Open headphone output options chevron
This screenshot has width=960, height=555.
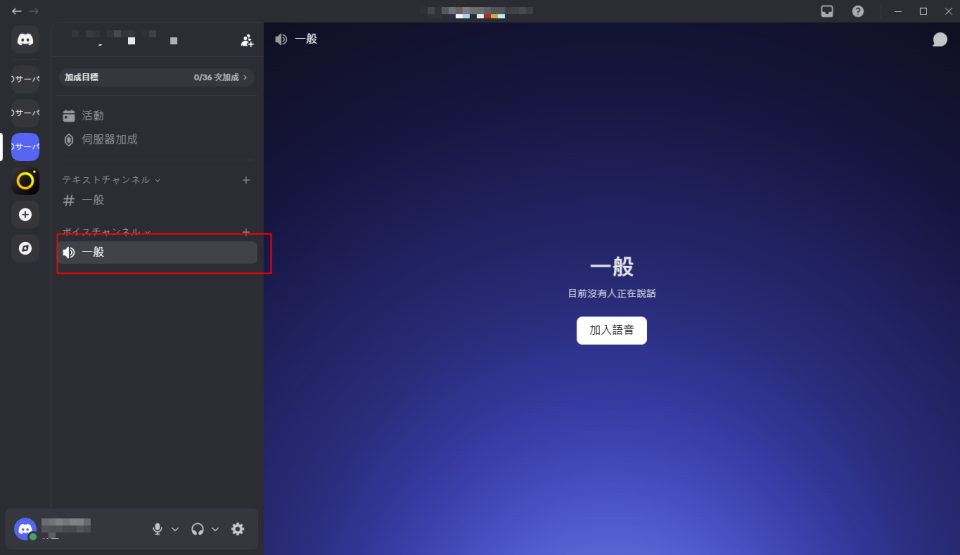click(x=215, y=529)
